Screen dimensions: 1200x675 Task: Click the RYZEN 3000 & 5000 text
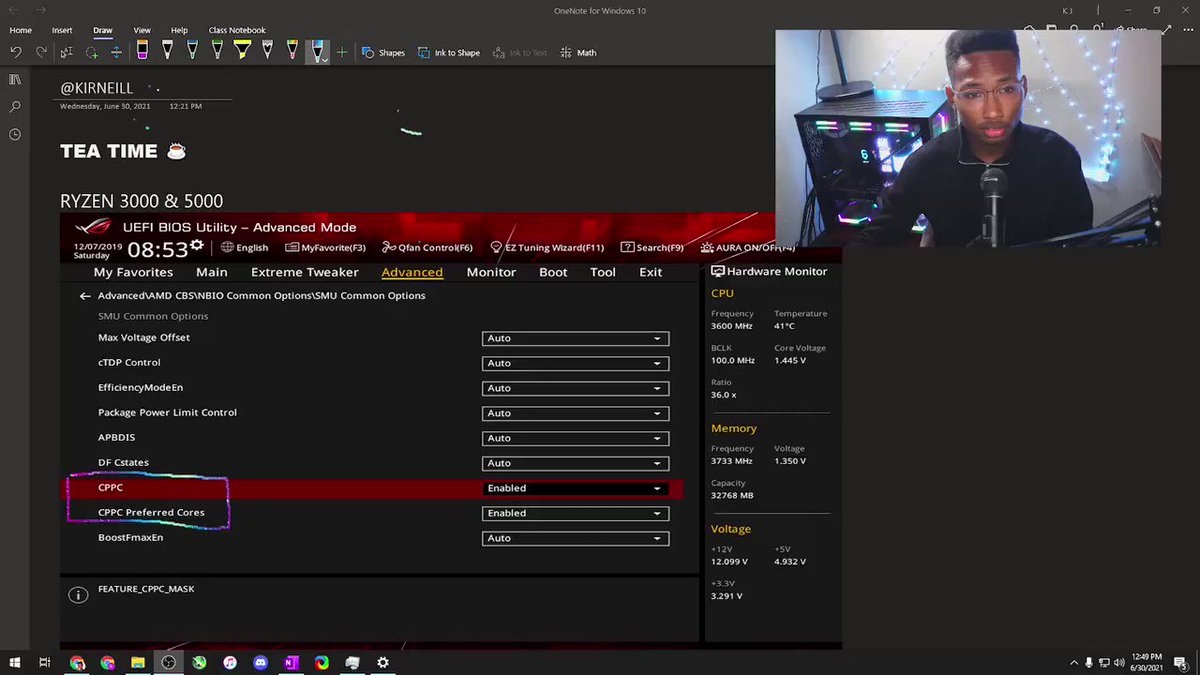coord(141,201)
